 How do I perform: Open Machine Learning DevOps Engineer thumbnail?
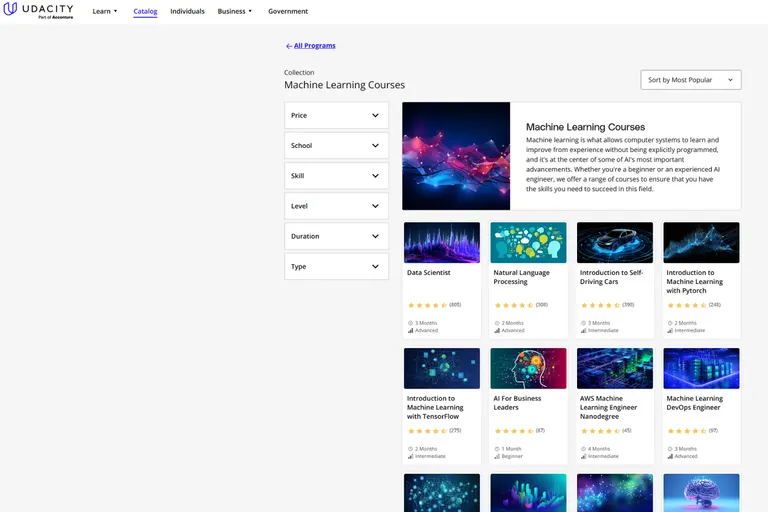pyautogui.click(x=701, y=368)
